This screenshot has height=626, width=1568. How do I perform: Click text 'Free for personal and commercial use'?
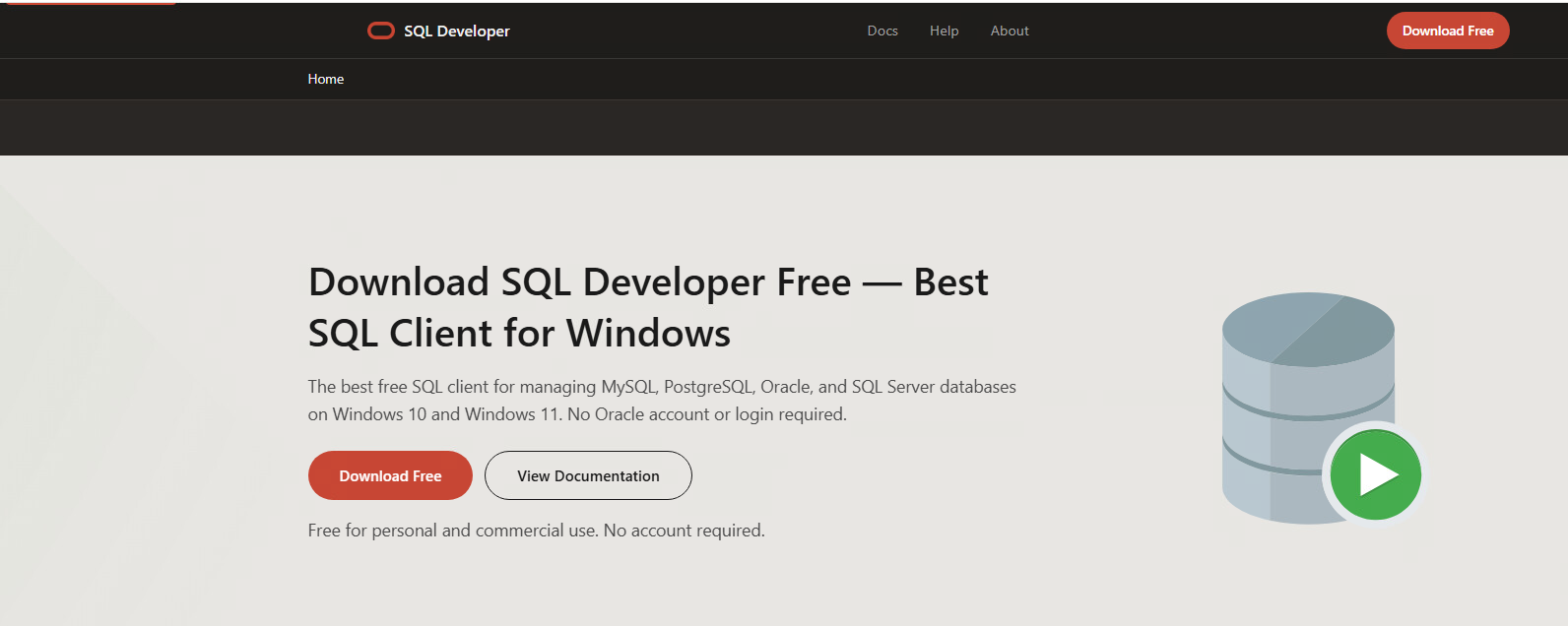(452, 531)
